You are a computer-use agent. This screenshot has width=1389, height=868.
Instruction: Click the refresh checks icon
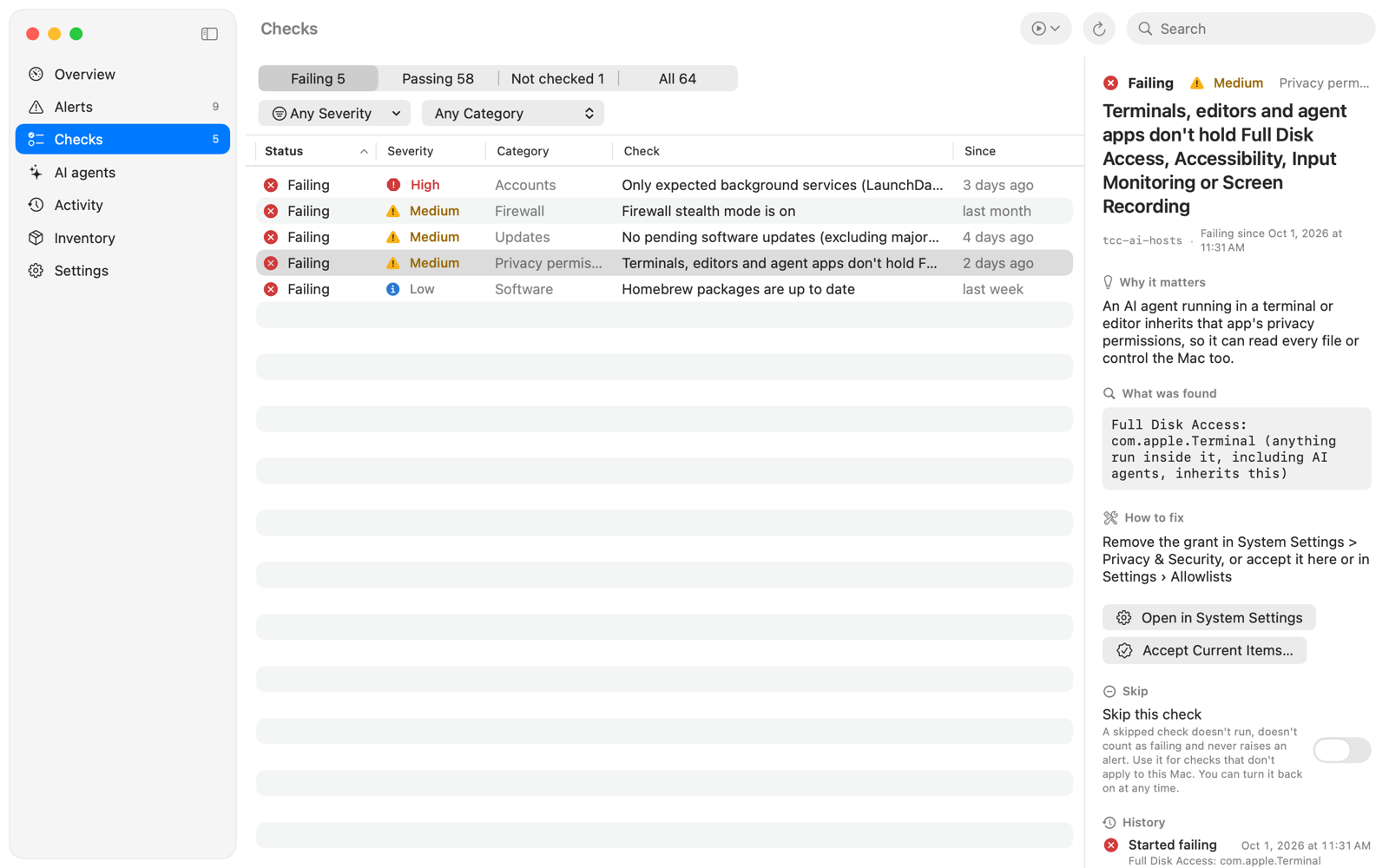point(1098,29)
